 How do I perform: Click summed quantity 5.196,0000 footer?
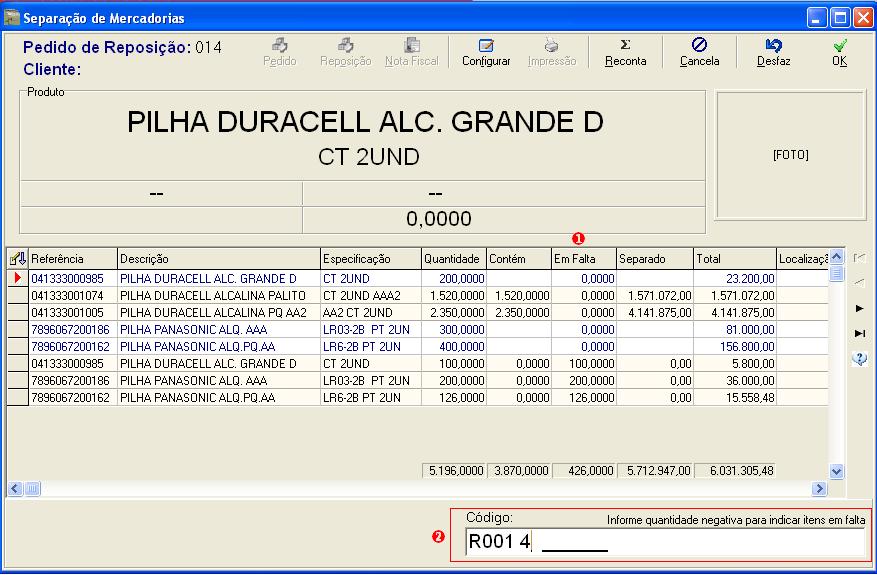pos(455,471)
